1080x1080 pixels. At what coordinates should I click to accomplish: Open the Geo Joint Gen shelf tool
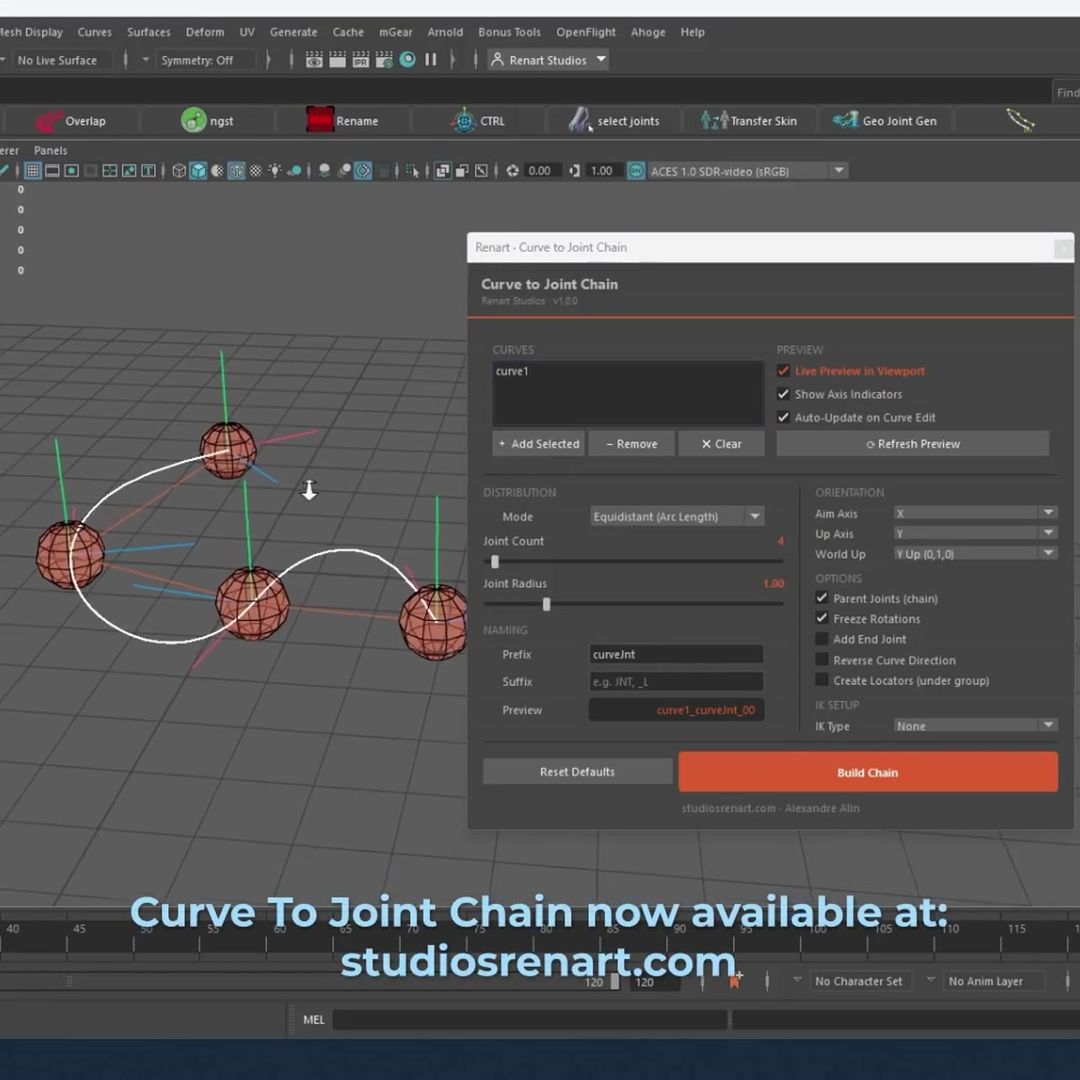[884, 121]
